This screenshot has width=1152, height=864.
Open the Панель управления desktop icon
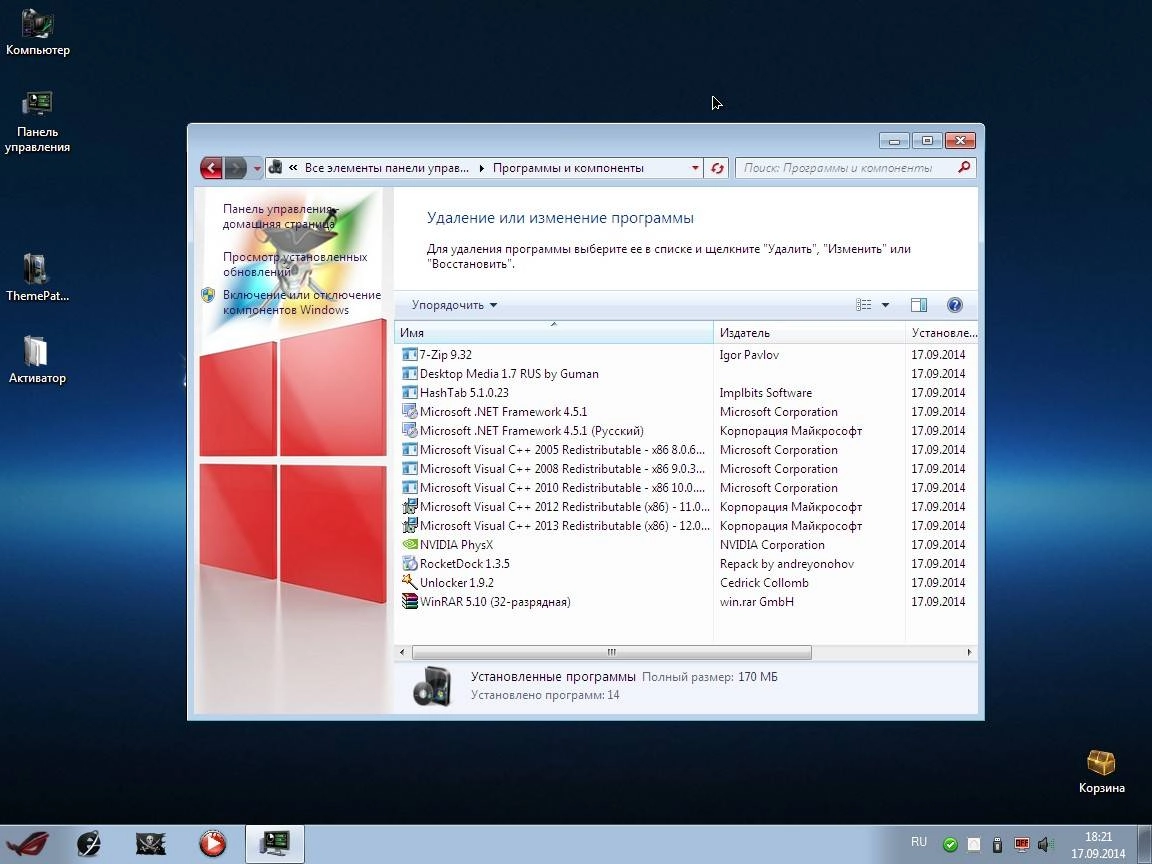tap(37, 122)
